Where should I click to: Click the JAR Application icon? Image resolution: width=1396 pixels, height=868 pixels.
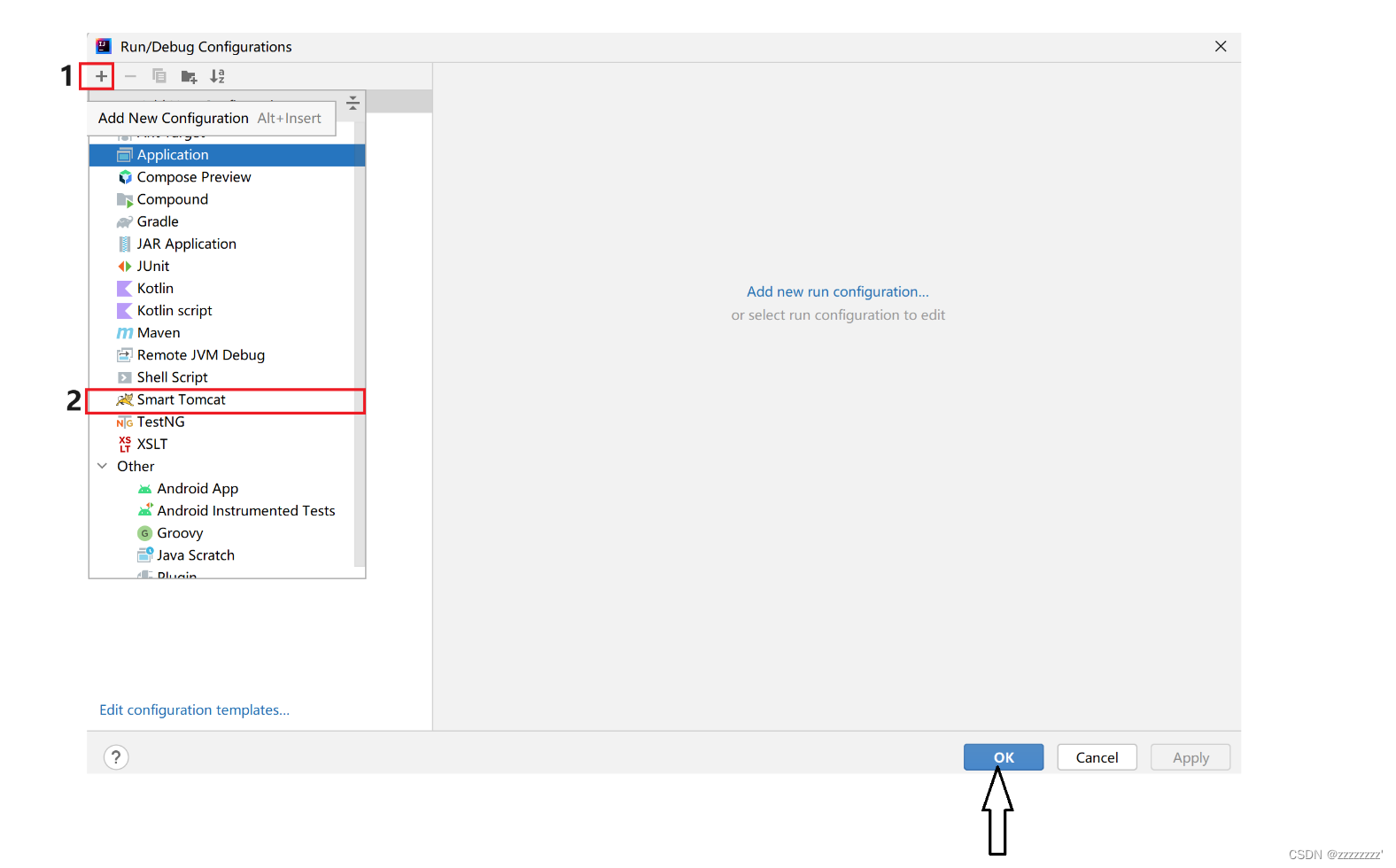pyautogui.click(x=125, y=244)
